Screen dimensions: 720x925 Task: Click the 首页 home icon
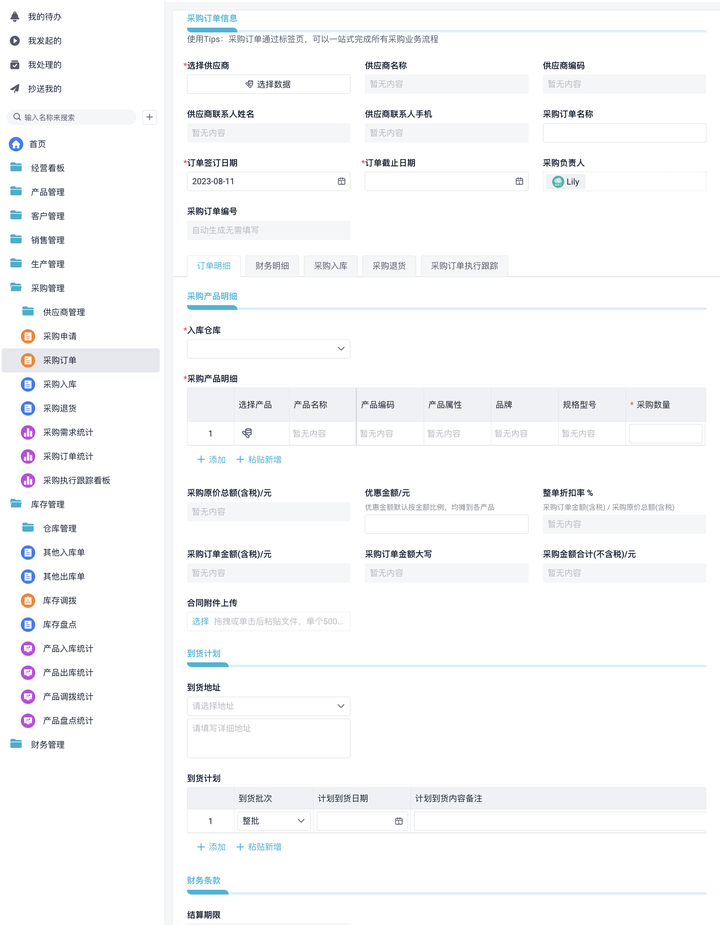pyautogui.click(x=16, y=144)
